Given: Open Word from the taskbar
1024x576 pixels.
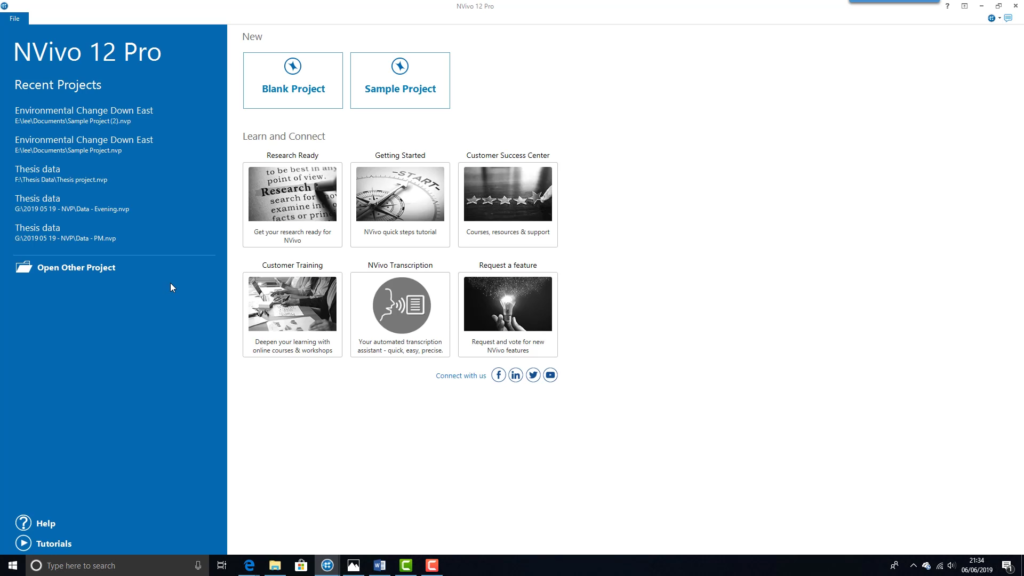Looking at the screenshot, I should [379, 566].
